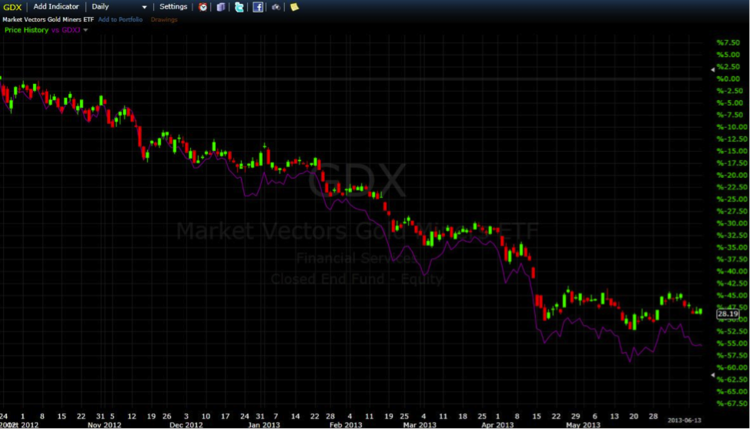This screenshot has width=750, height=429.
Task: Select the Price History label
Action: tap(25, 30)
